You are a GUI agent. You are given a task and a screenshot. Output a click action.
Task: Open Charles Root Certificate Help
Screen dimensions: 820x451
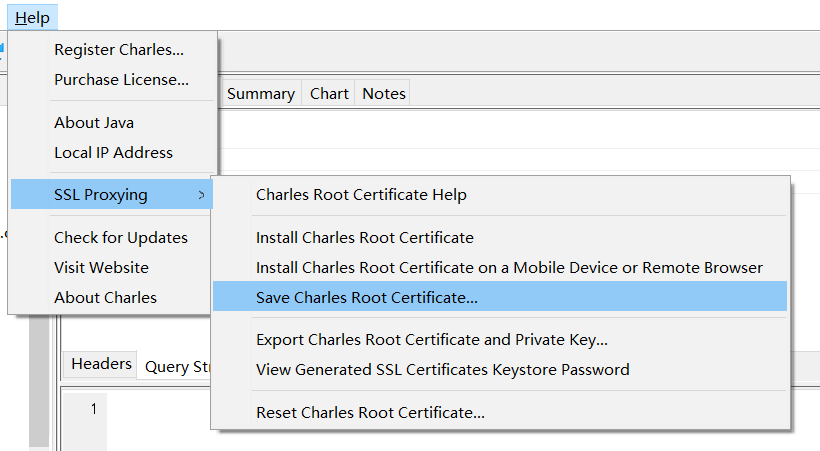(500, 195)
